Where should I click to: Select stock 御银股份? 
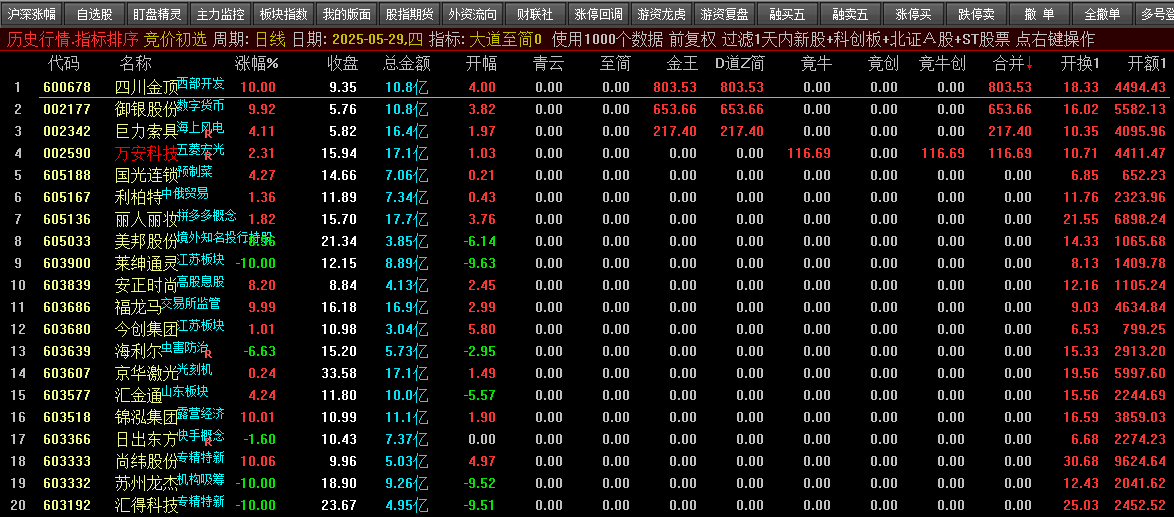click(147, 109)
